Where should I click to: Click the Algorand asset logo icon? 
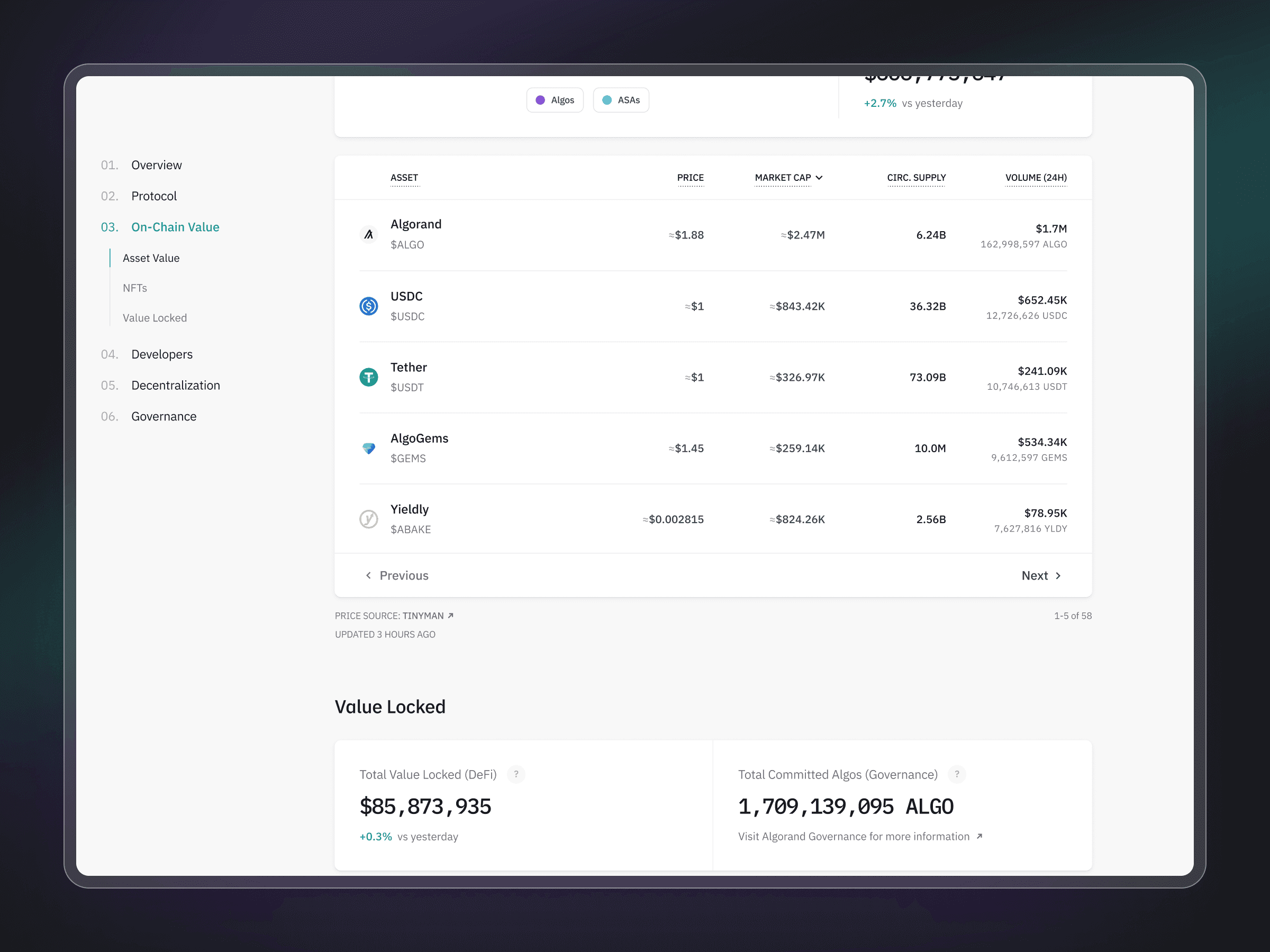point(369,234)
